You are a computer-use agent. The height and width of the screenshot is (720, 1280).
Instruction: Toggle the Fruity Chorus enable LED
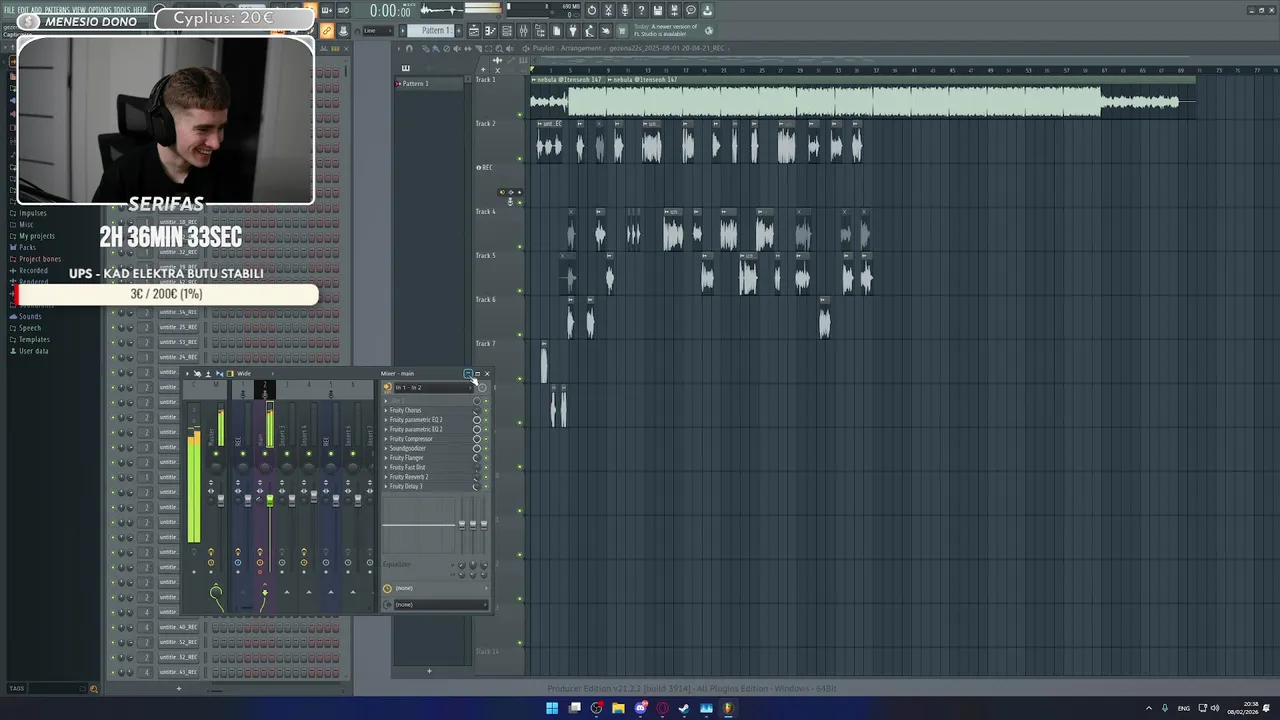click(486, 410)
